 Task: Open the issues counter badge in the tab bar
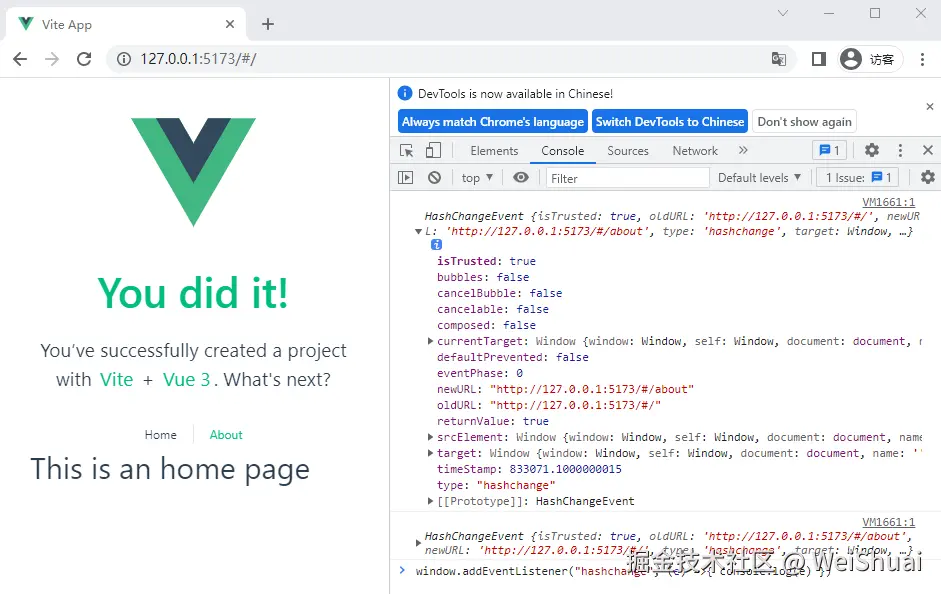tap(829, 151)
